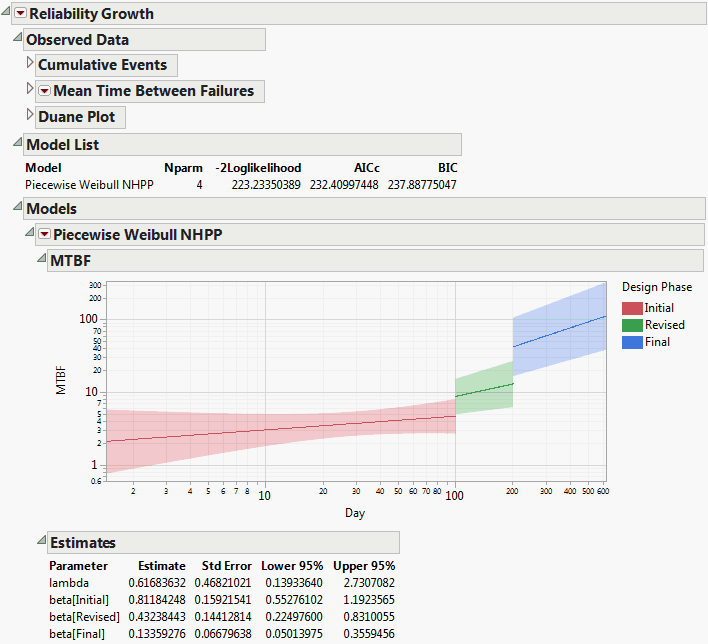The image size is (708, 644).
Task: Click the Design Phase legend title
Action: (656, 287)
